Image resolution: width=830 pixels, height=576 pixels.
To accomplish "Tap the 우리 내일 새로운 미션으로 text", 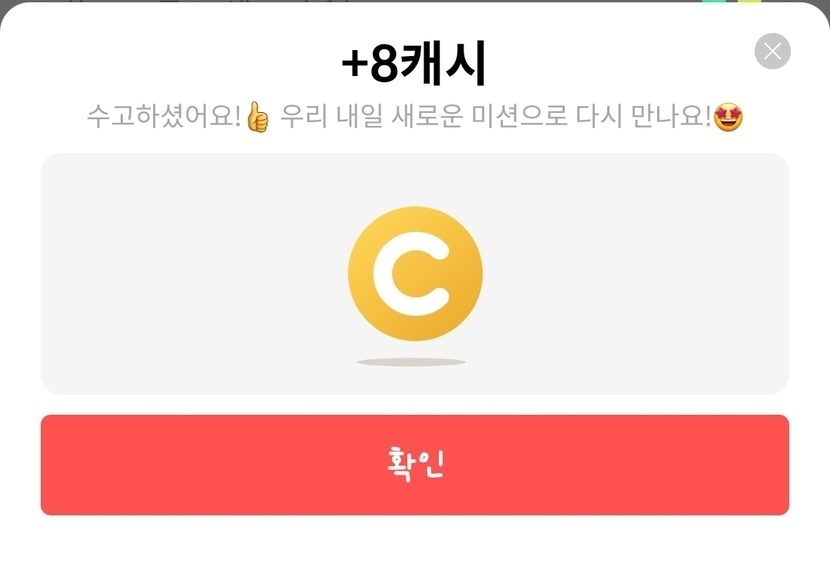I will pyautogui.click(x=424, y=116).
